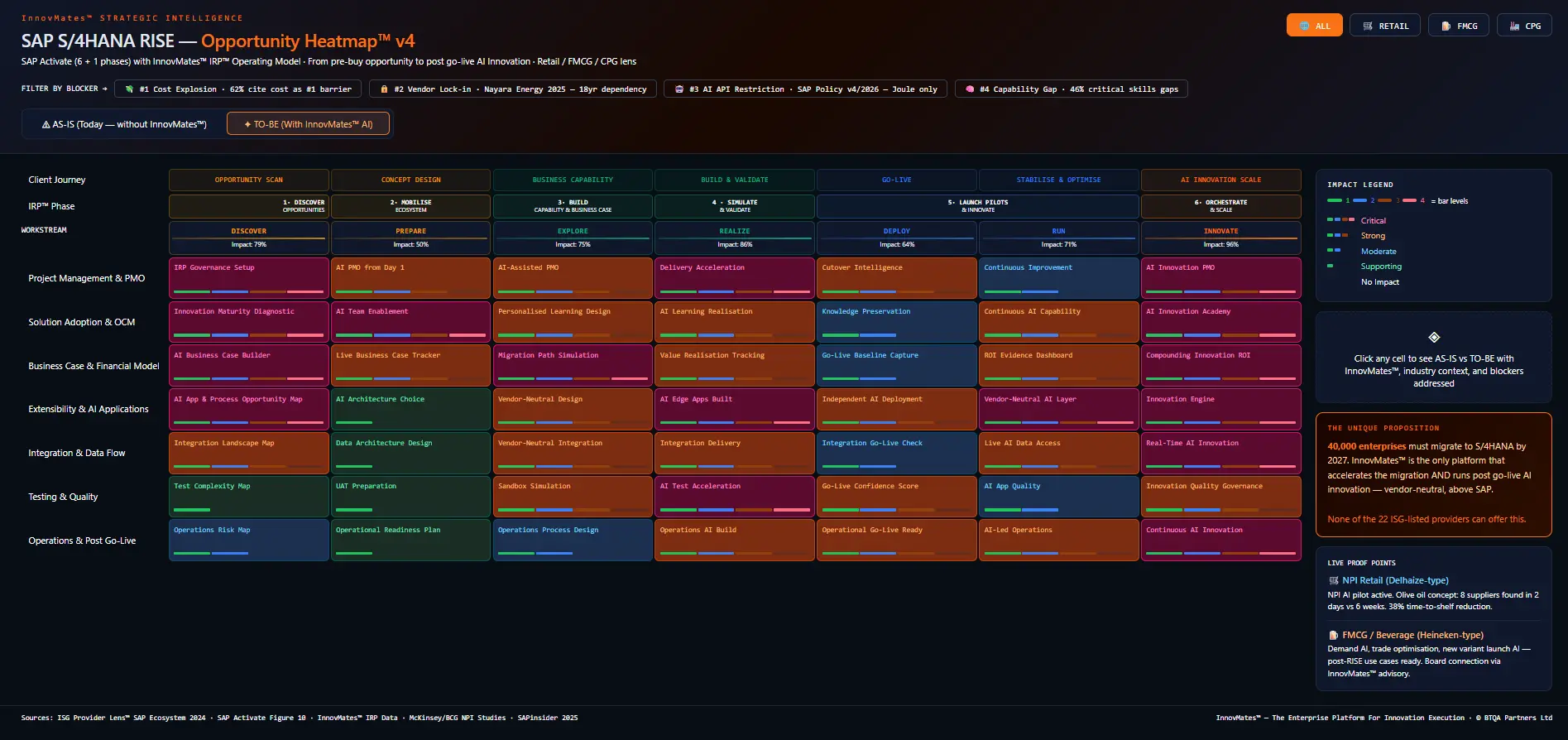Click the cup icon in the FMCG button
The image size is (1568, 740).
click(1446, 26)
